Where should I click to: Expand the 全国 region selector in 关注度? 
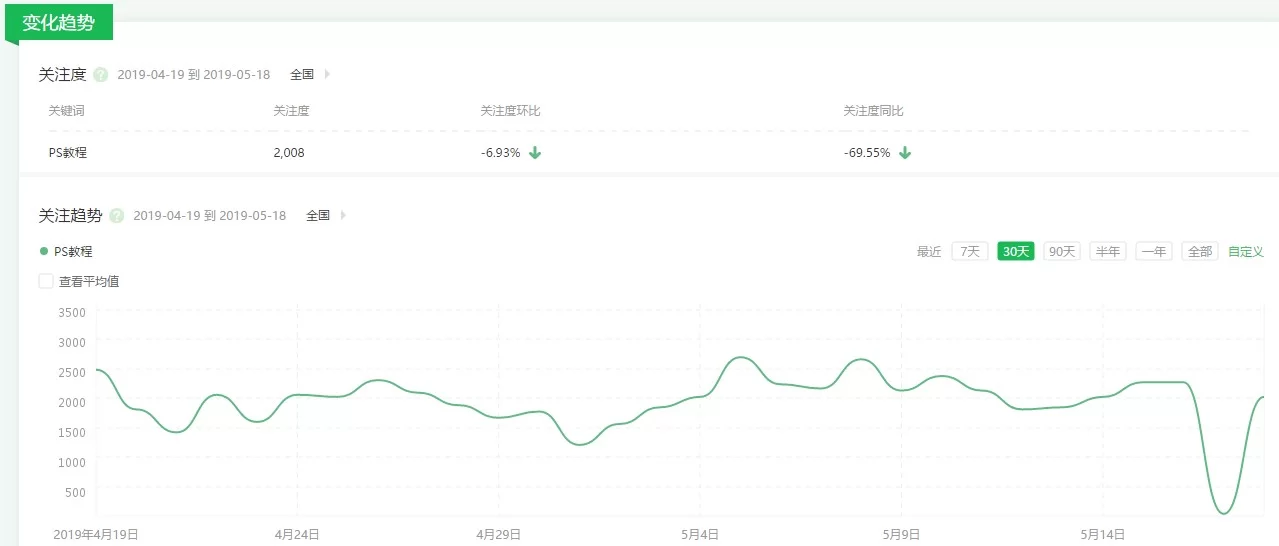(x=310, y=74)
